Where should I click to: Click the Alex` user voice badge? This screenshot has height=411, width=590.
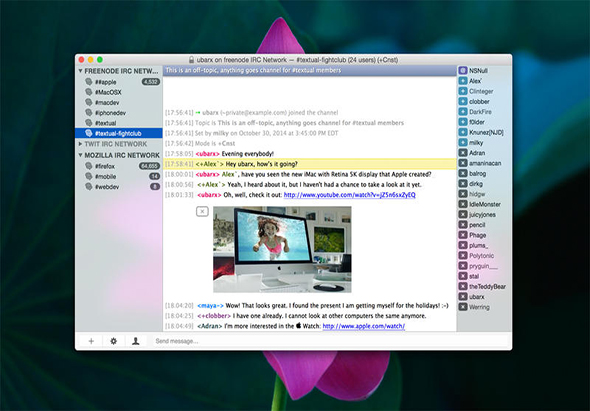pyautogui.click(x=463, y=81)
